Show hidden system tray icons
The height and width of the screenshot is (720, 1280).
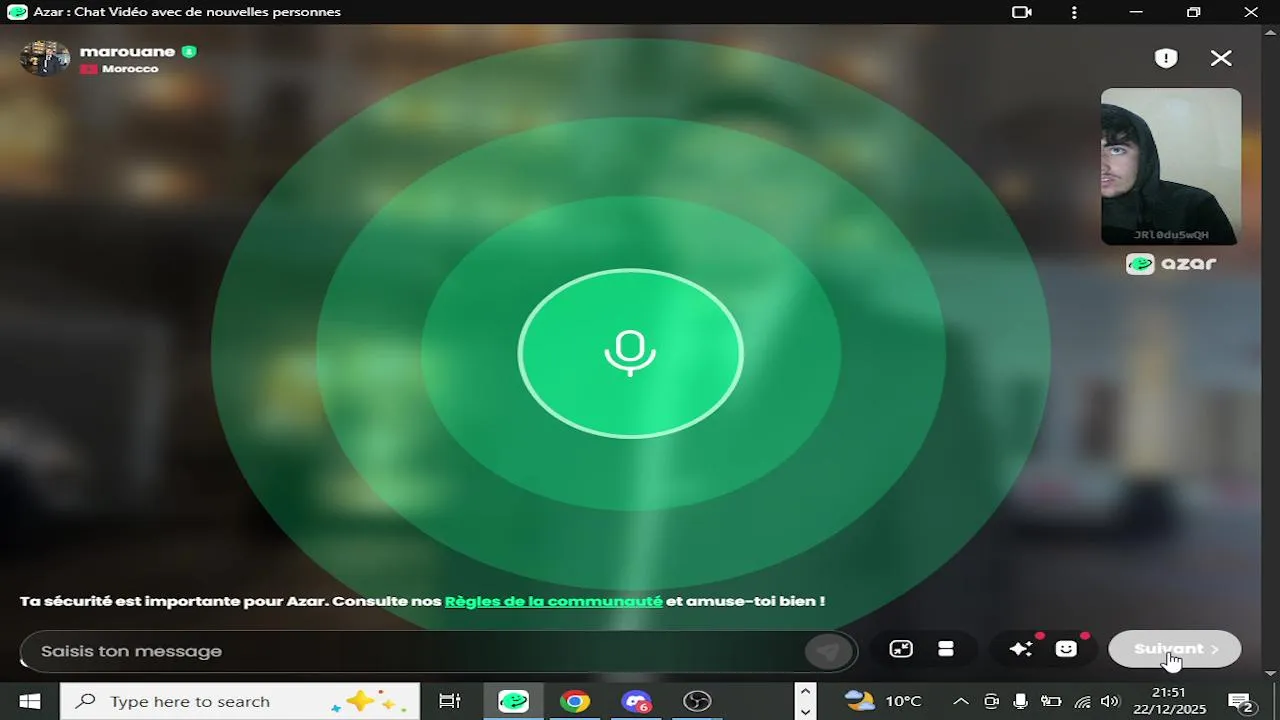(x=961, y=701)
